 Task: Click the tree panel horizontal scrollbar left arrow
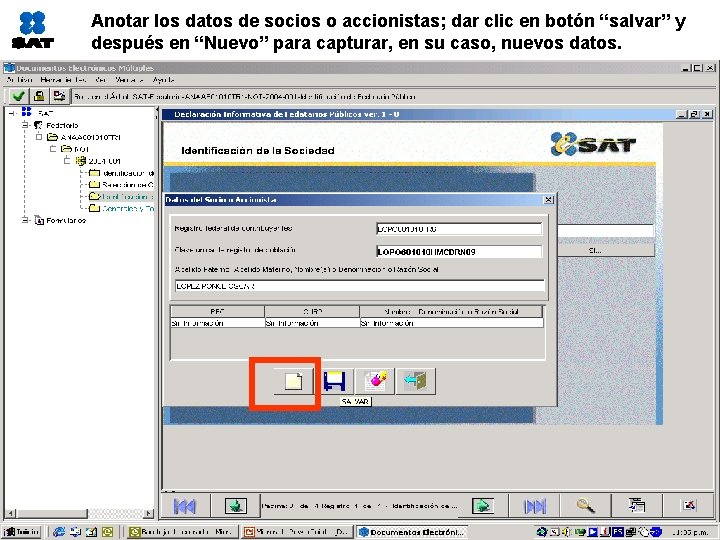click(11, 513)
